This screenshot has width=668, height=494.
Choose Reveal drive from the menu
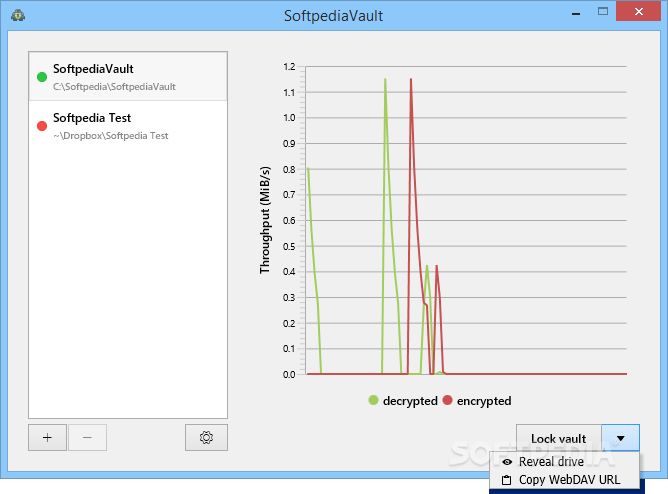click(564, 462)
